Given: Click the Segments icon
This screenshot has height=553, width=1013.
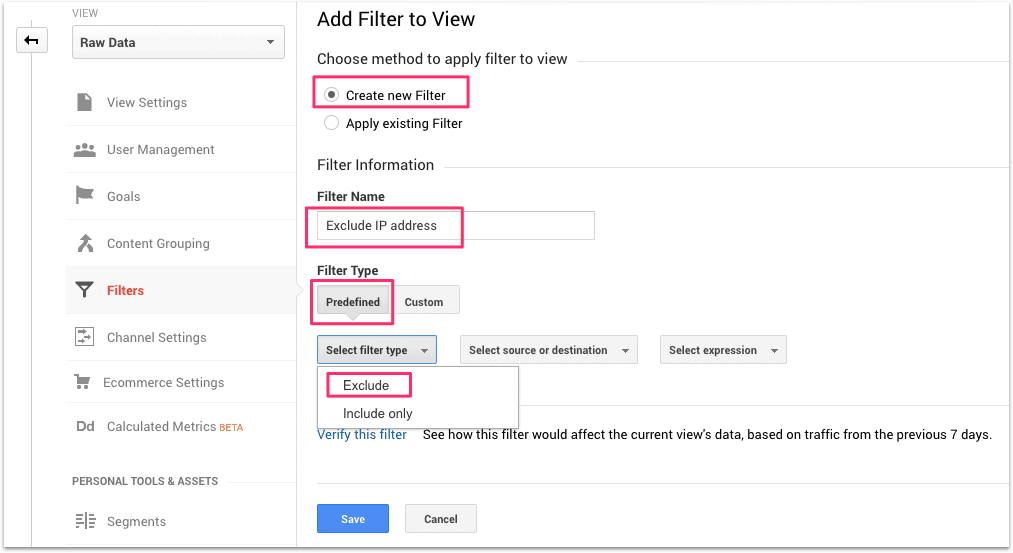Looking at the screenshot, I should [85, 521].
